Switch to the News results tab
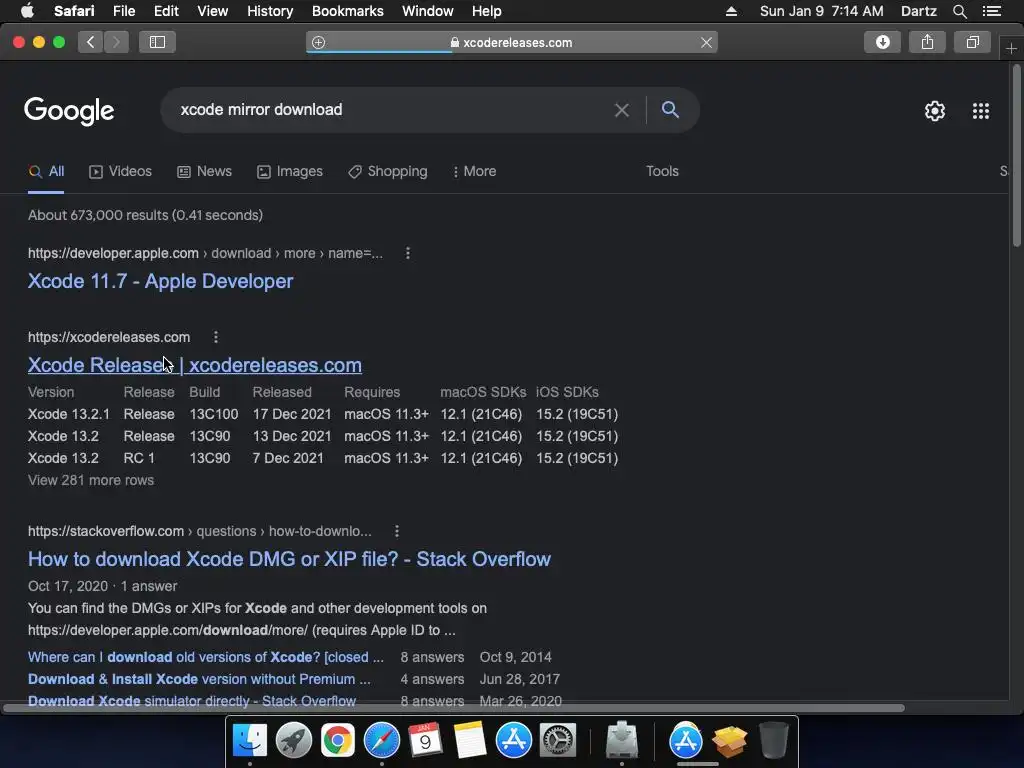 click(x=204, y=171)
